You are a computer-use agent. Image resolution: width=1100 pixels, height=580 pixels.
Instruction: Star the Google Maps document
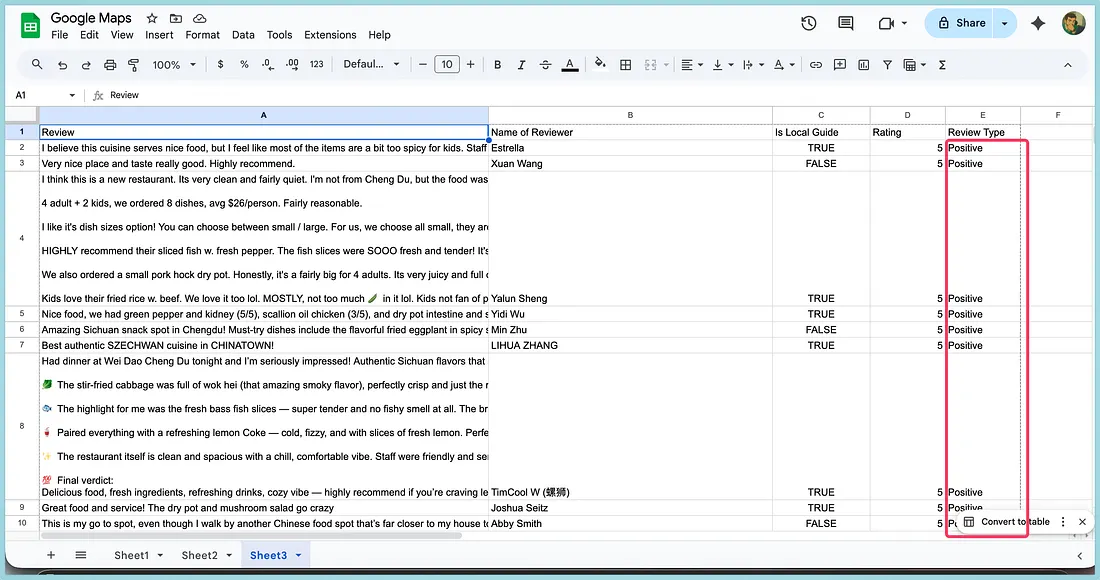[152, 18]
